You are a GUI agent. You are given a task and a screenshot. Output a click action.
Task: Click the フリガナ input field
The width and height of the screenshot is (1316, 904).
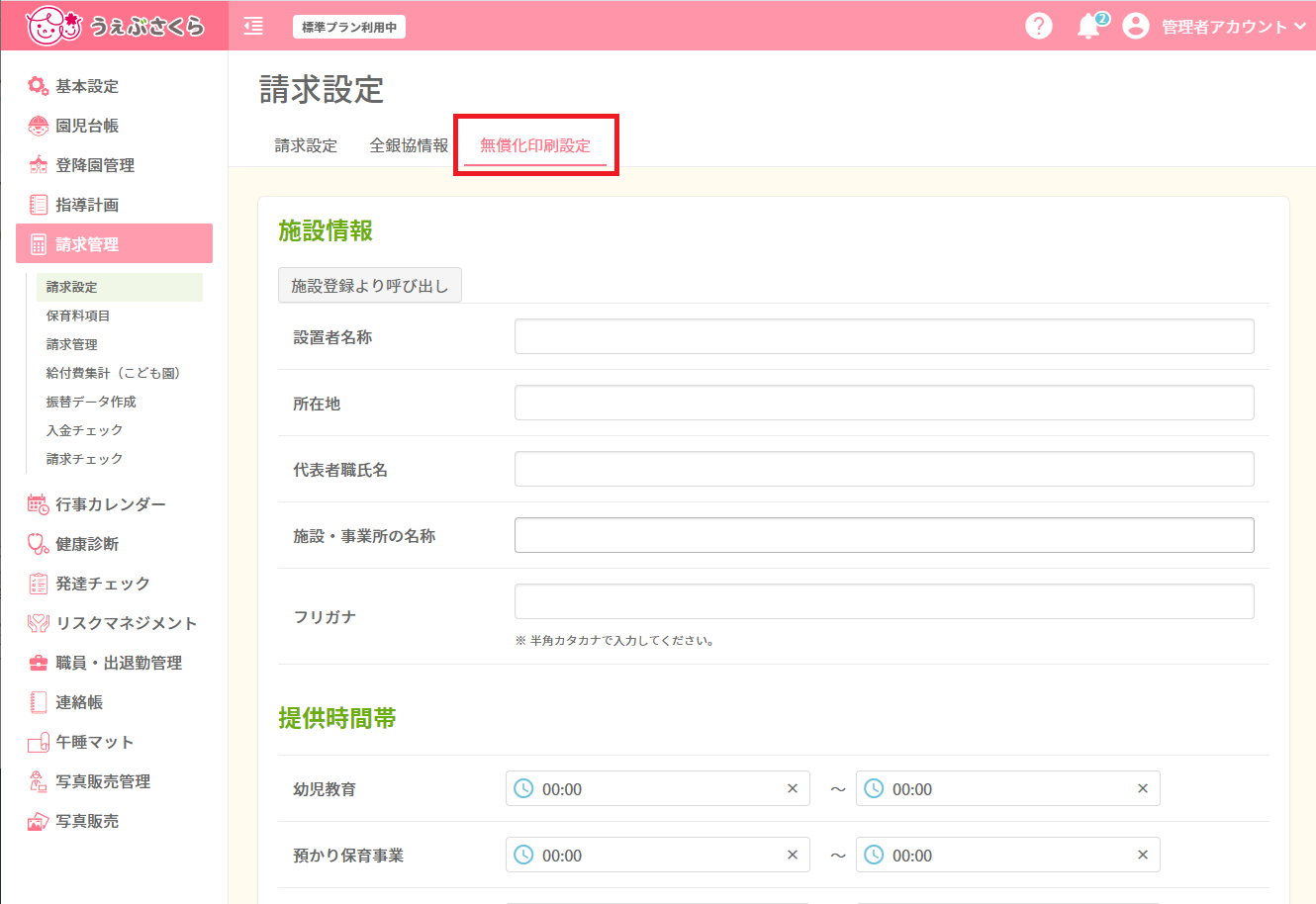(885, 601)
